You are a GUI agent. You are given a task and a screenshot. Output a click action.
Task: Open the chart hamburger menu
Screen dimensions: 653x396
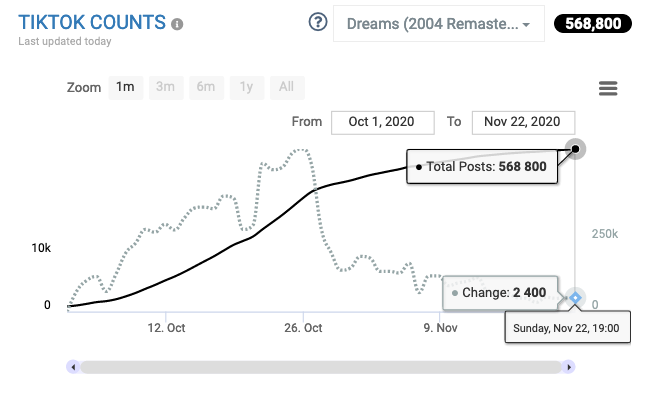[608, 88]
